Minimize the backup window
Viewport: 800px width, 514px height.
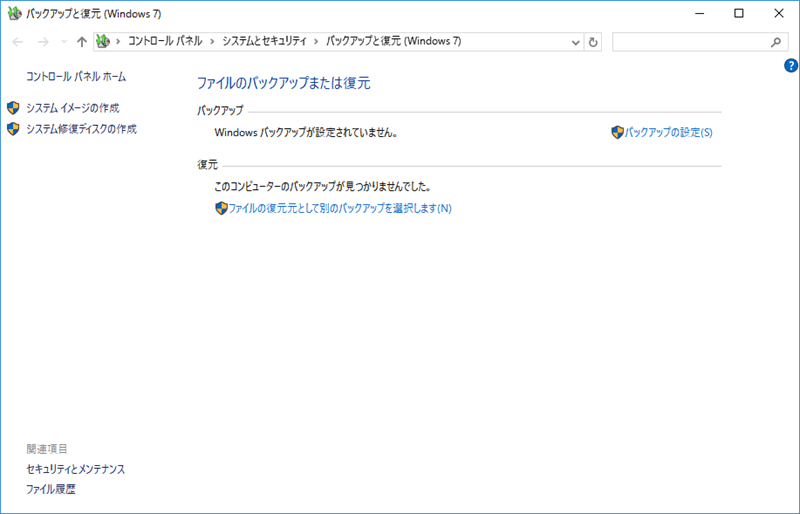(x=700, y=14)
